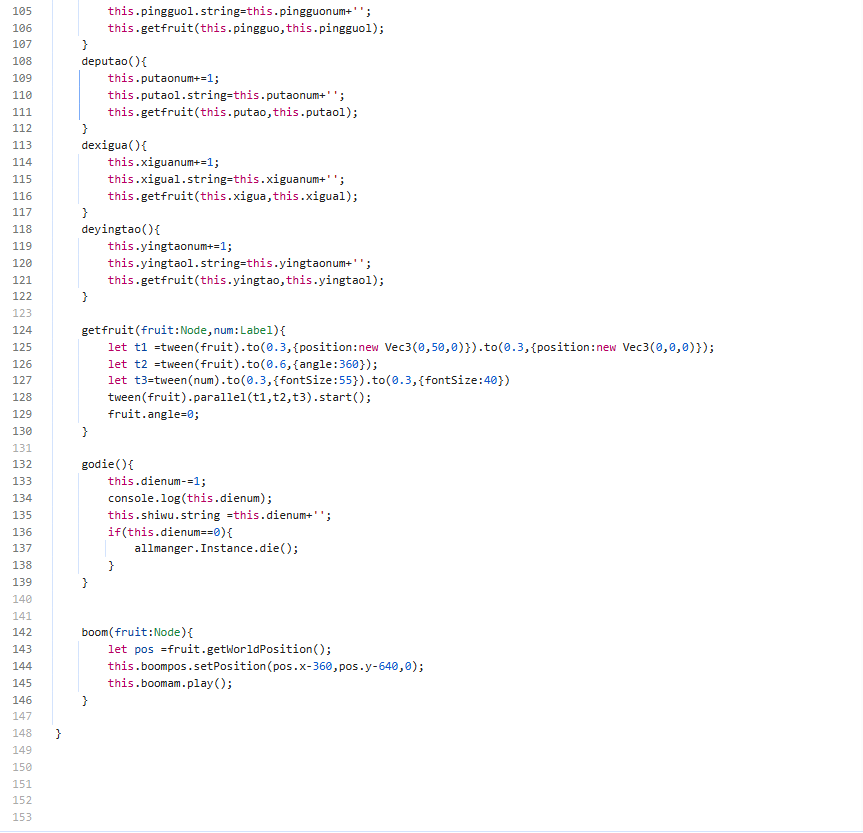Click line number 148 in the gutter
Viewport: 863px width, 833px height.
coord(22,733)
